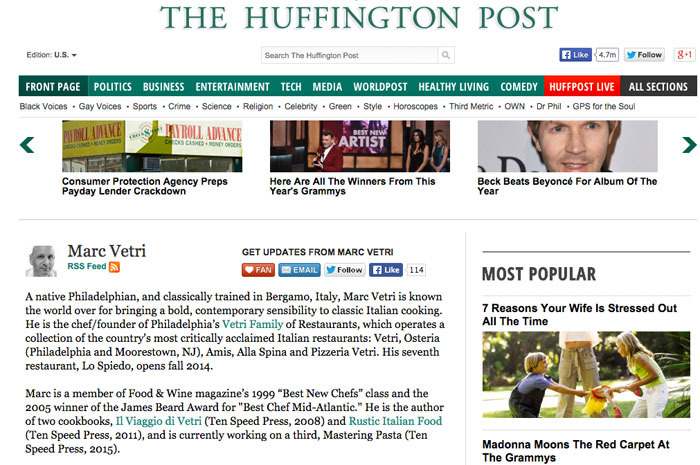This screenshot has width=700, height=465.
Task: Click the search magnifier icon
Action: (x=446, y=56)
